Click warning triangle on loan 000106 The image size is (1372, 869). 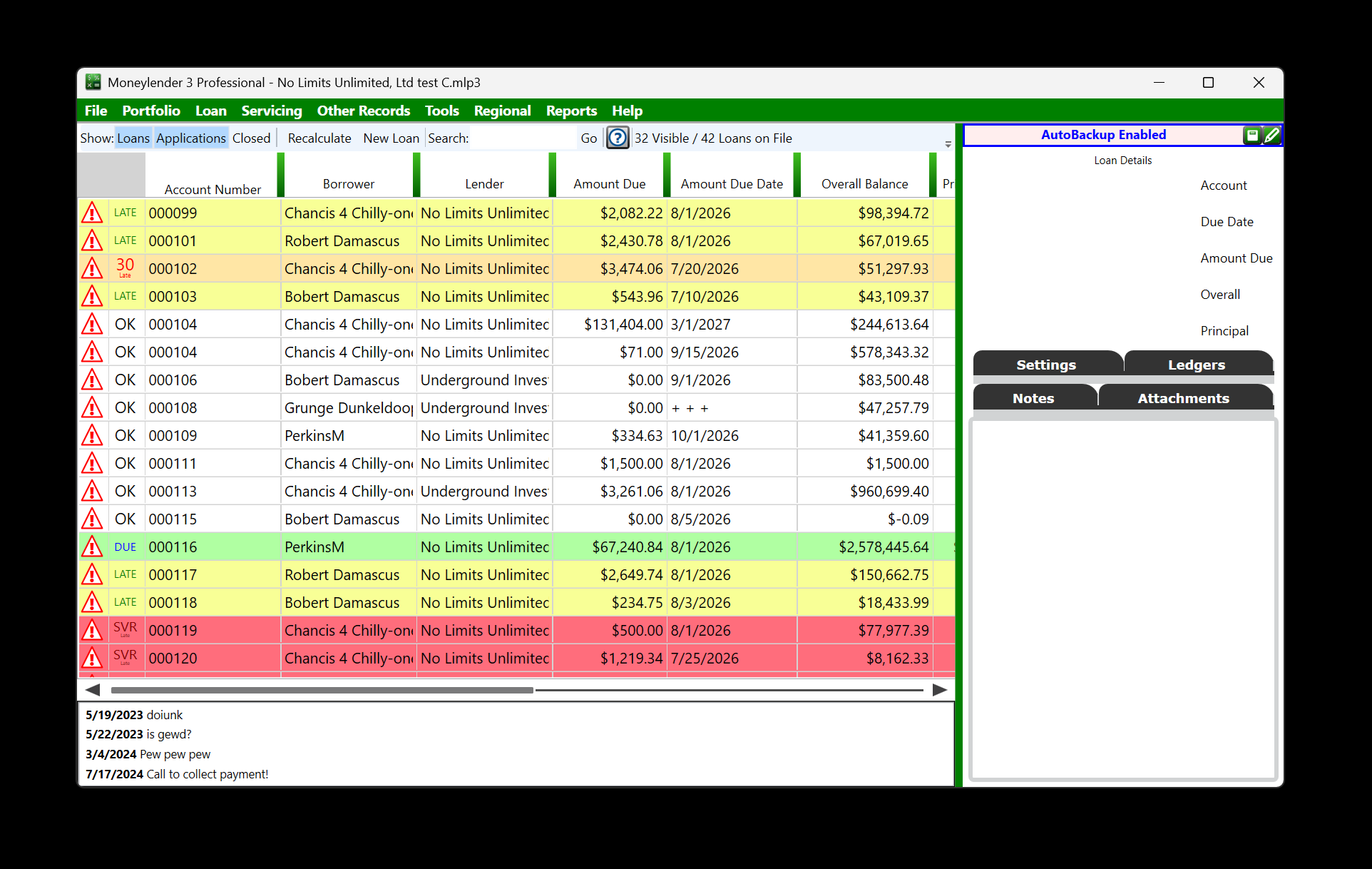(92, 380)
